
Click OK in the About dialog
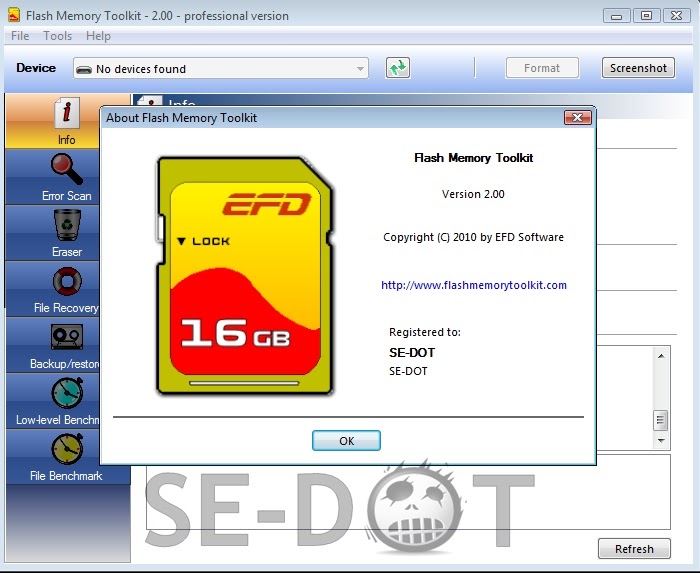point(346,440)
